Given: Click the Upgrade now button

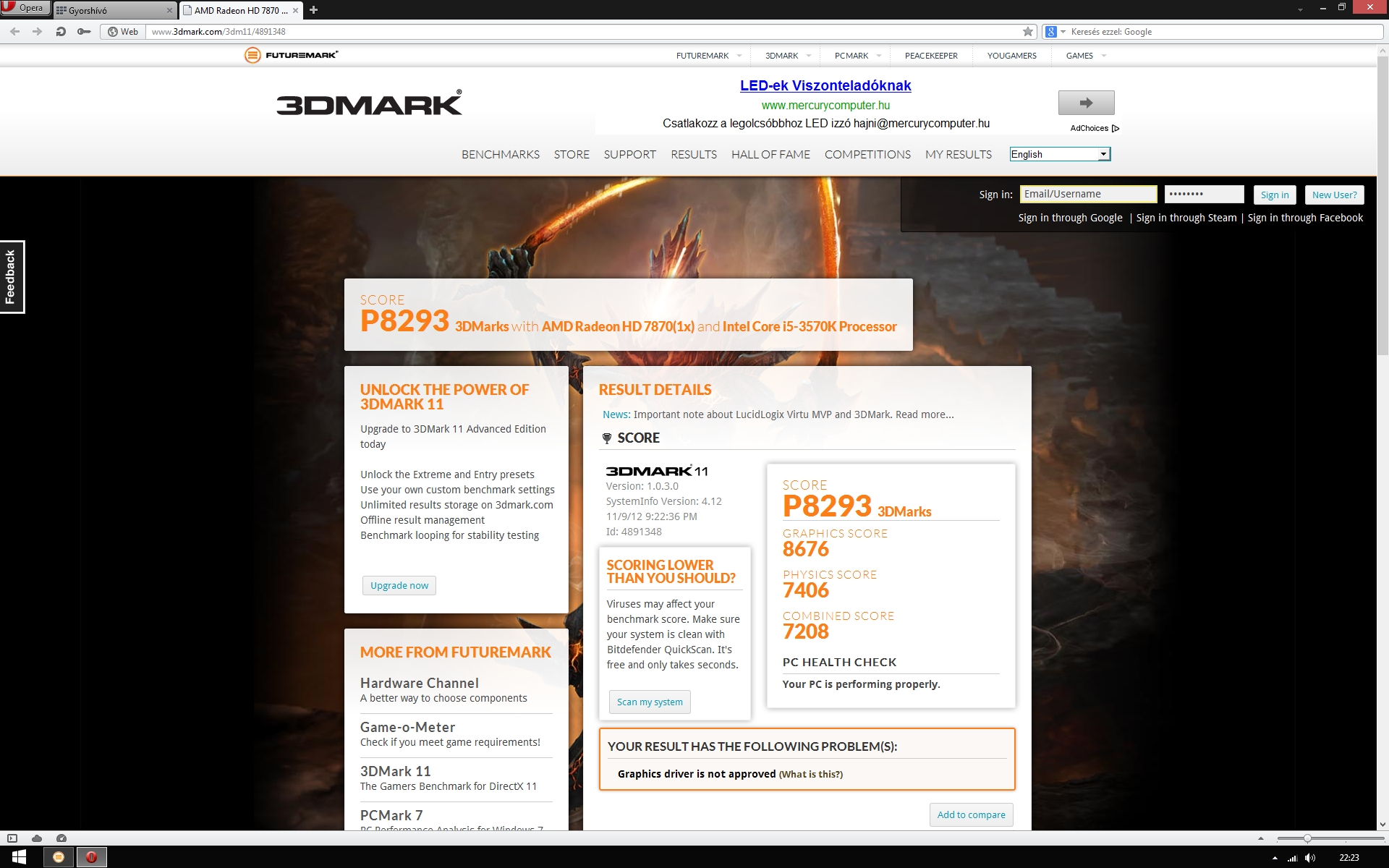Looking at the screenshot, I should click(399, 585).
